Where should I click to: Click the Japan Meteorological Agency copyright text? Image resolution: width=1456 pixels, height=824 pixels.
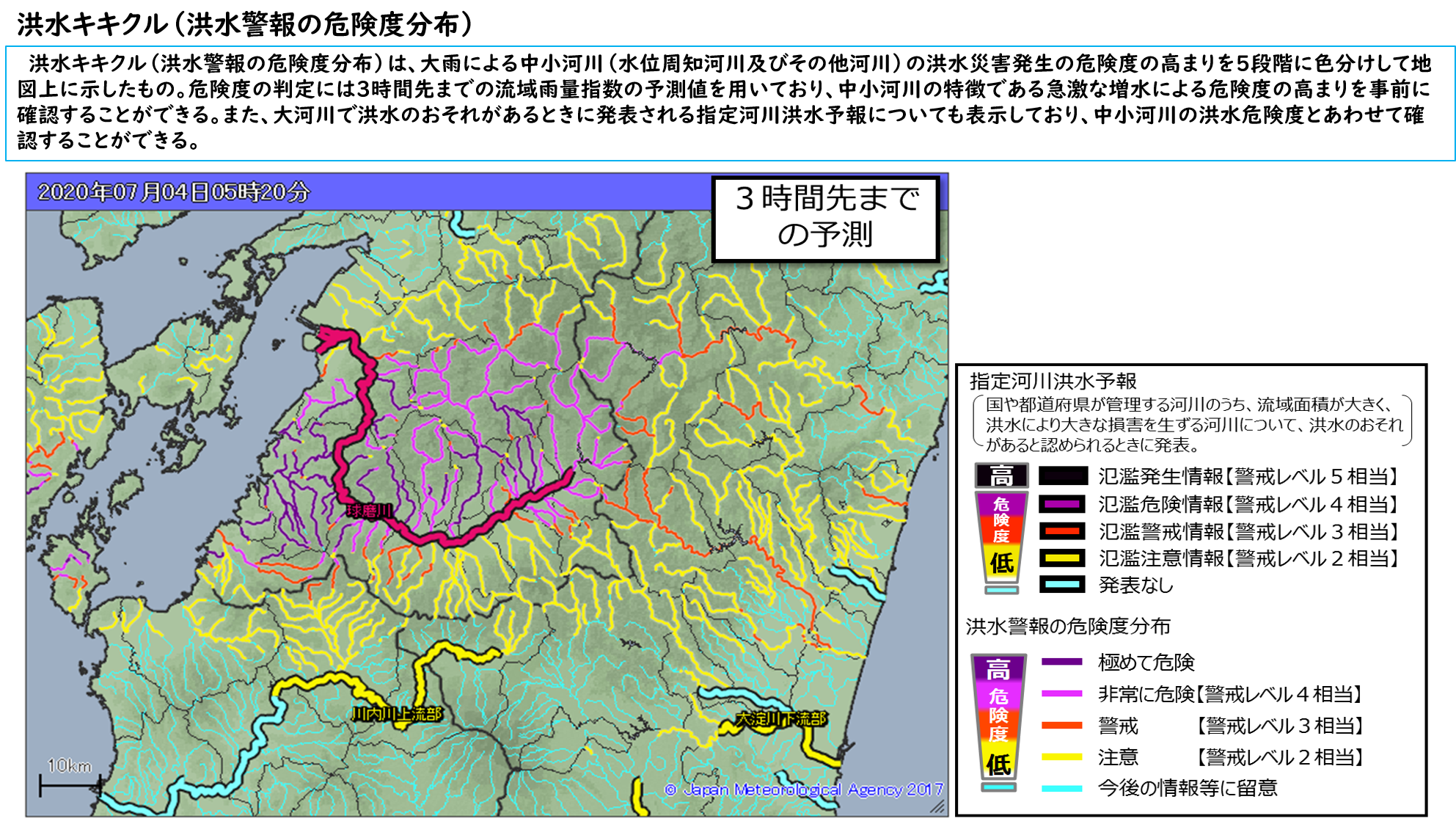[804, 790]
